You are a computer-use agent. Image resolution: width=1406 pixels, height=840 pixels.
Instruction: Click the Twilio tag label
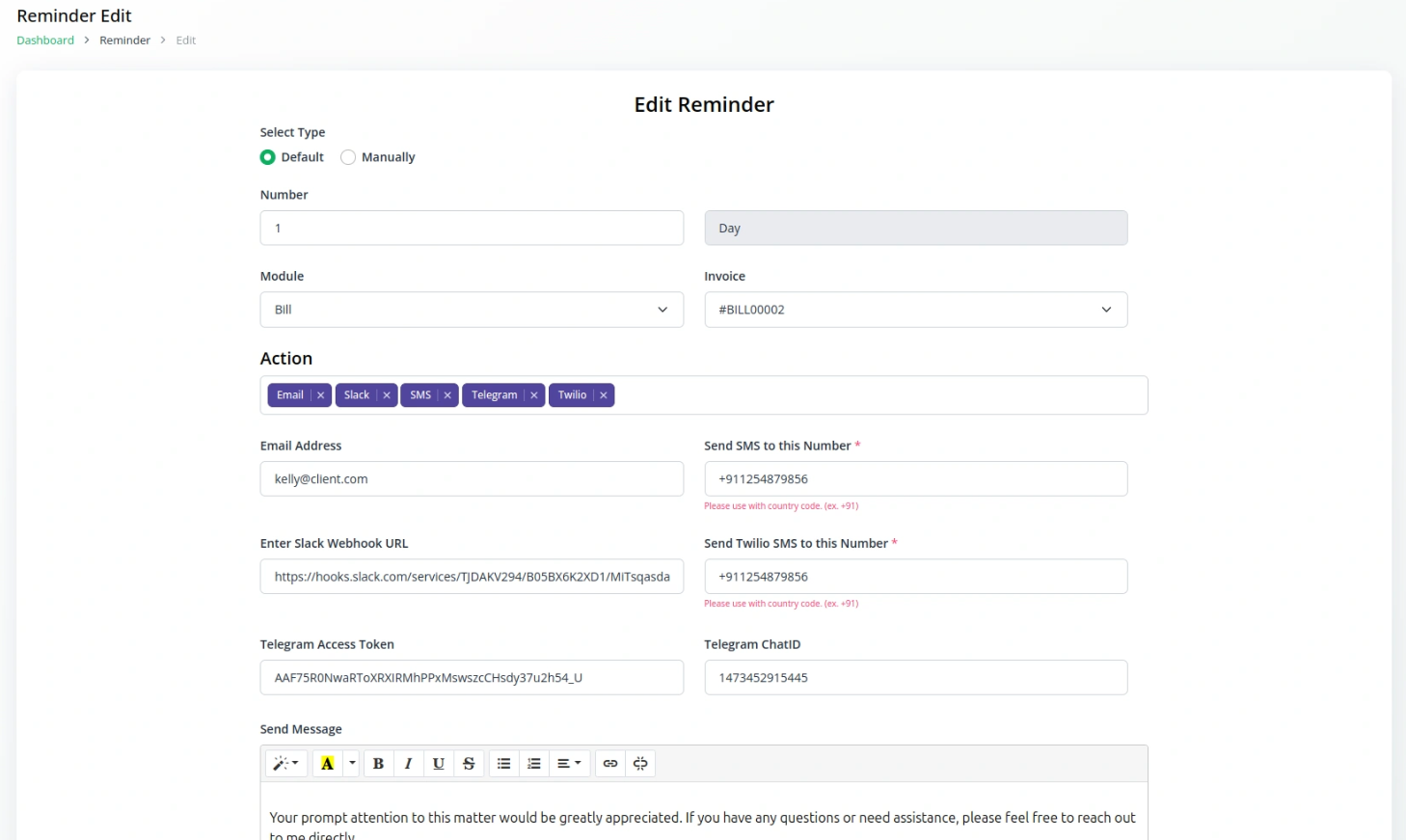point(572,395)
